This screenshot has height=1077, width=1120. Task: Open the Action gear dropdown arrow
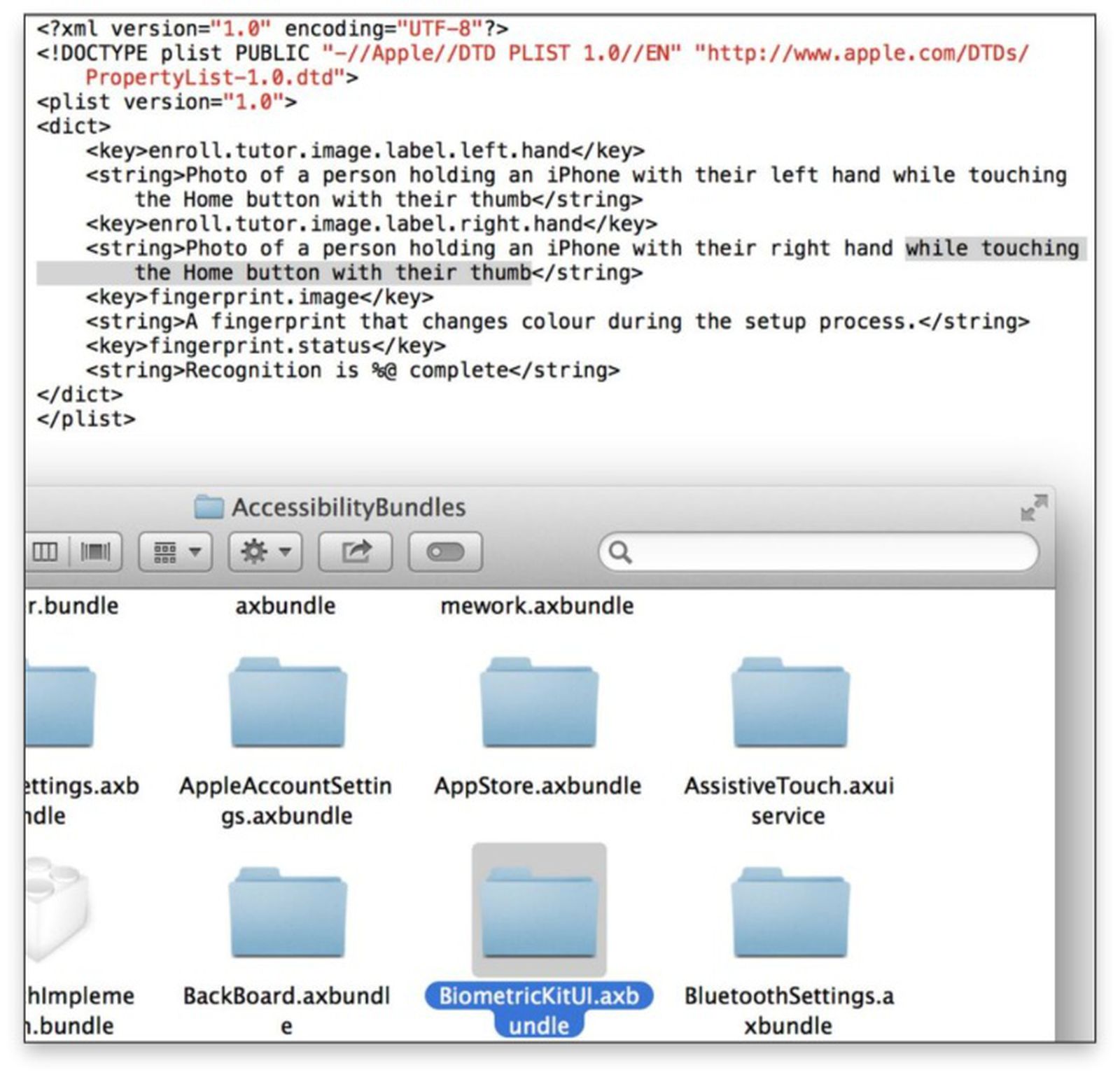coord(286,551)
